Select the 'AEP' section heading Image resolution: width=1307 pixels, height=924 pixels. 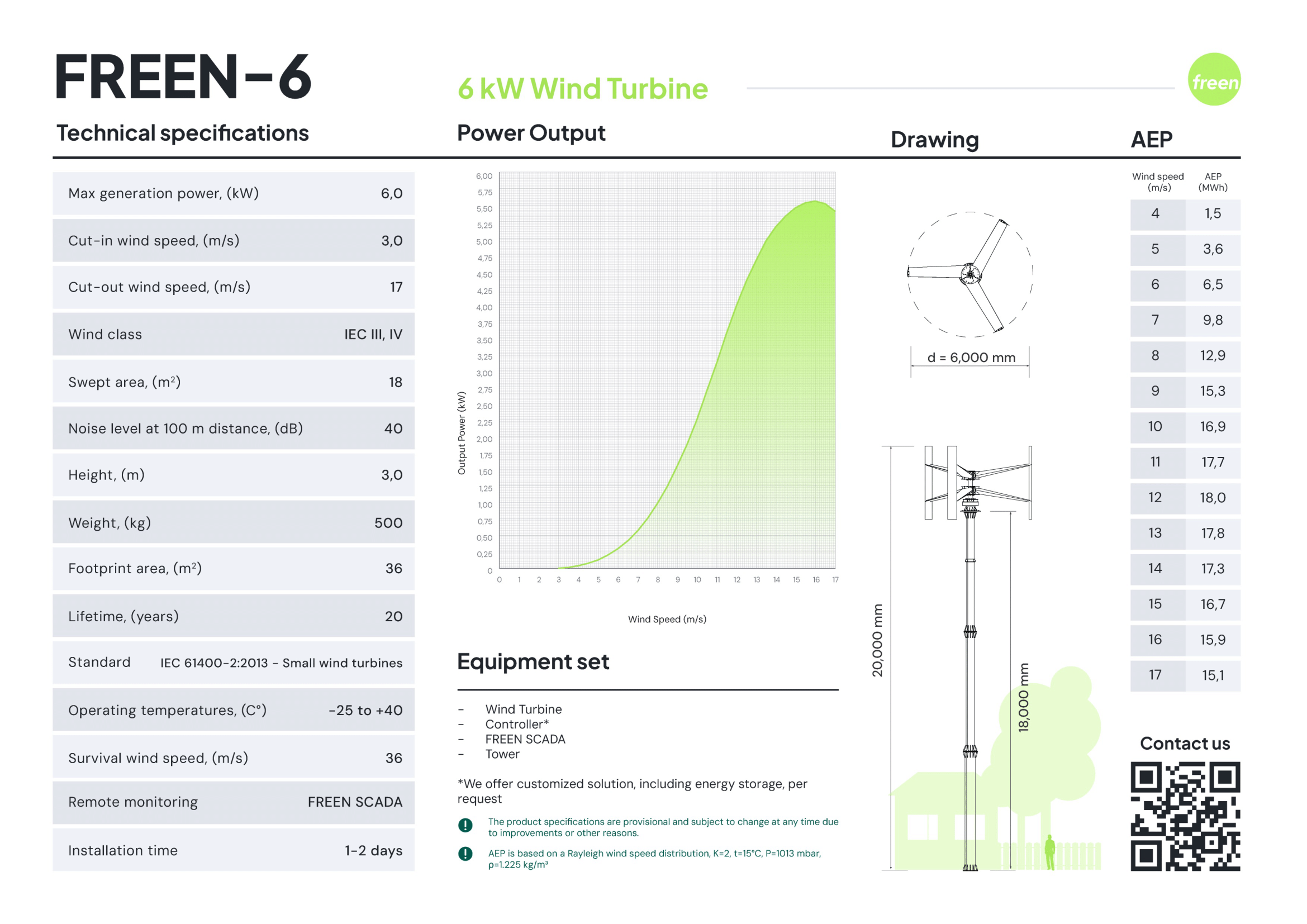(x=1151, y=140)
